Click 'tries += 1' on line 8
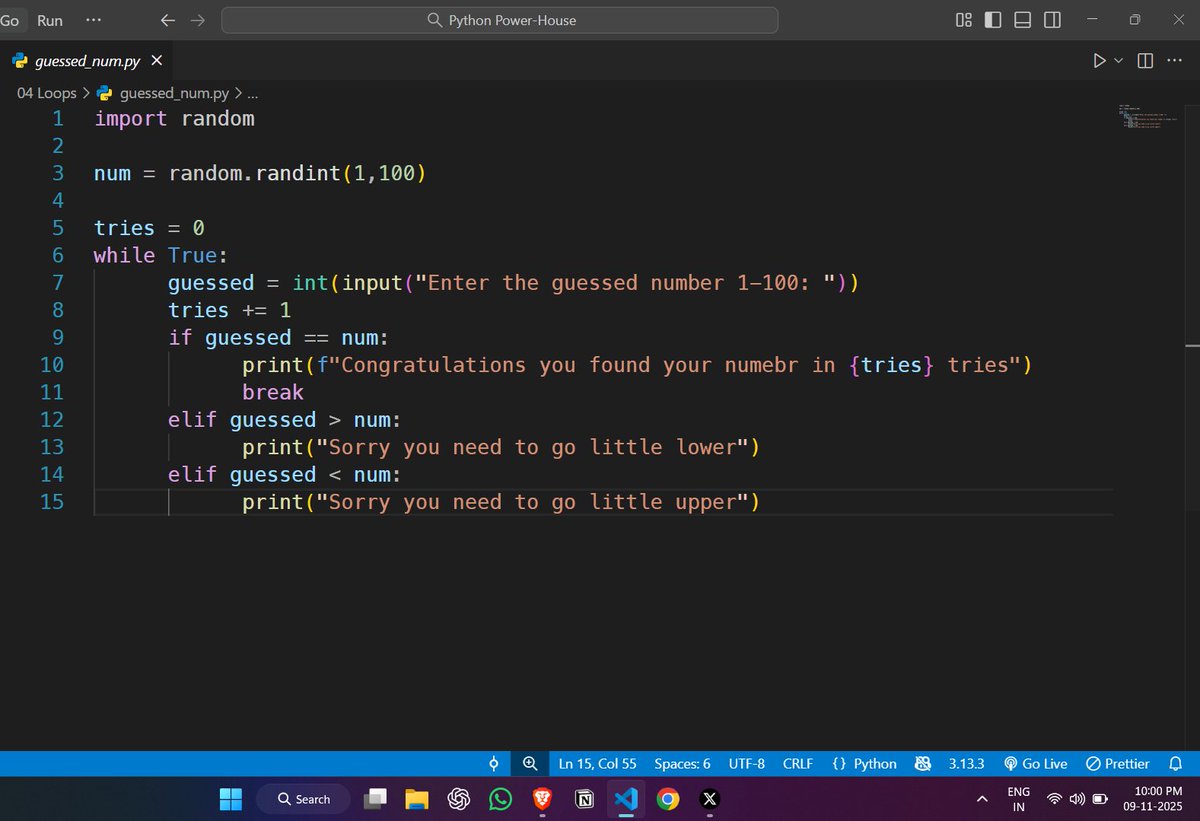Screen dimensions: 1200x821 pos(230,310)
